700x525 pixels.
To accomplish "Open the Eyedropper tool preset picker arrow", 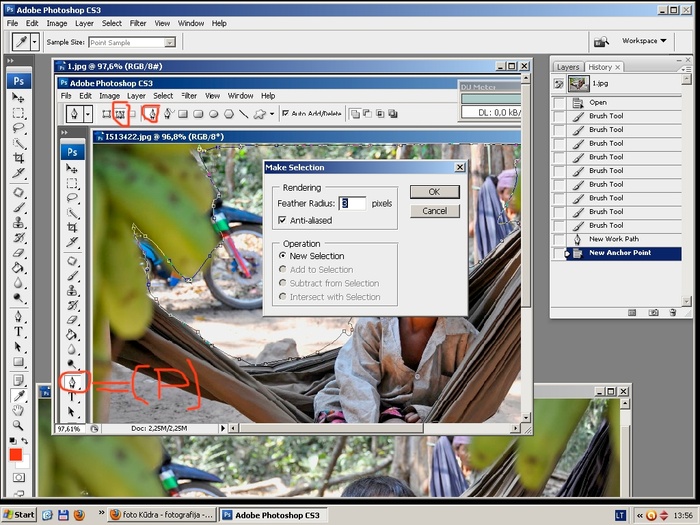I will pos(35,42).
